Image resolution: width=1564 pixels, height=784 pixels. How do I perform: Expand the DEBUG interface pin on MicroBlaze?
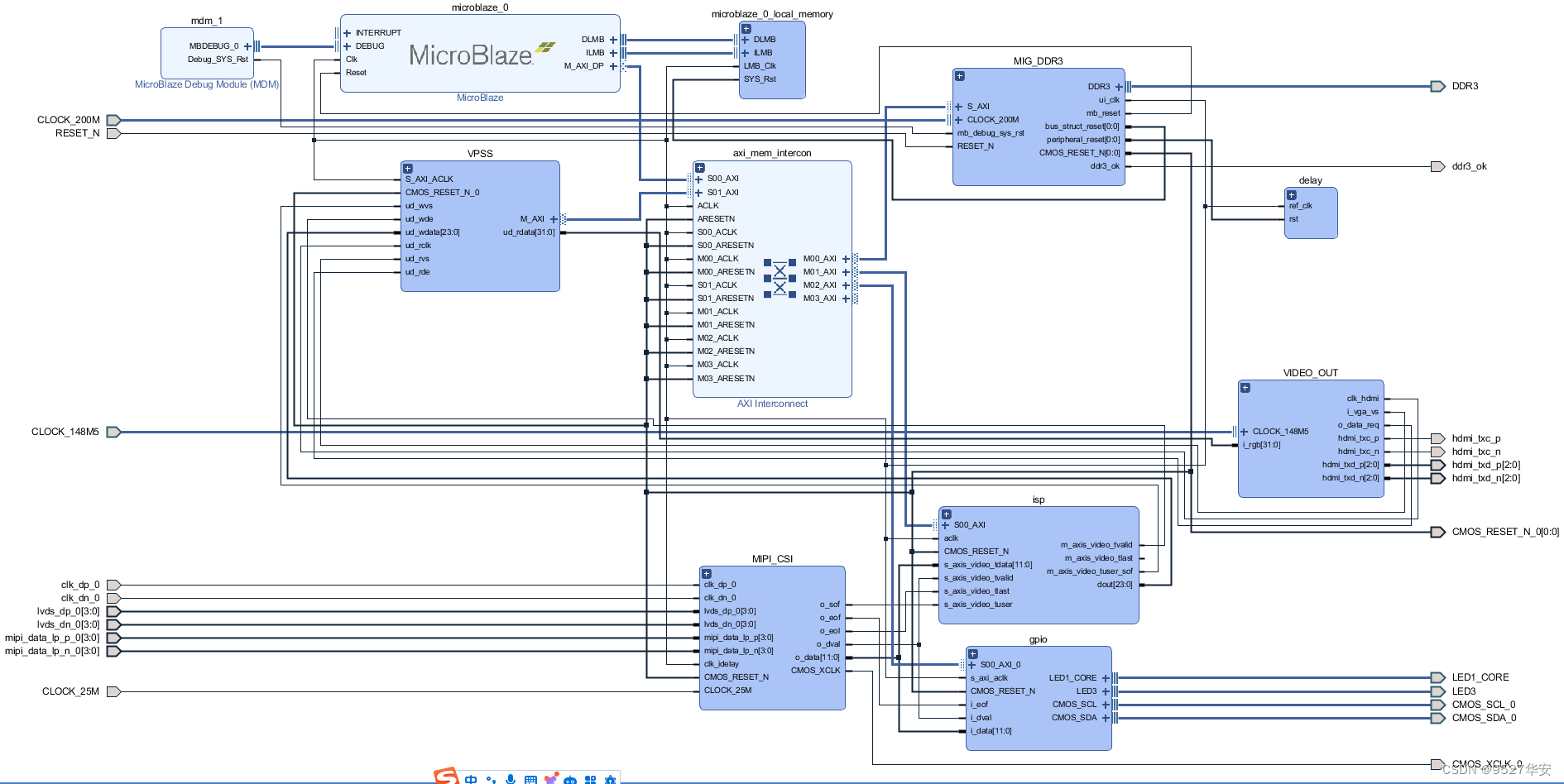coord(348,46)
